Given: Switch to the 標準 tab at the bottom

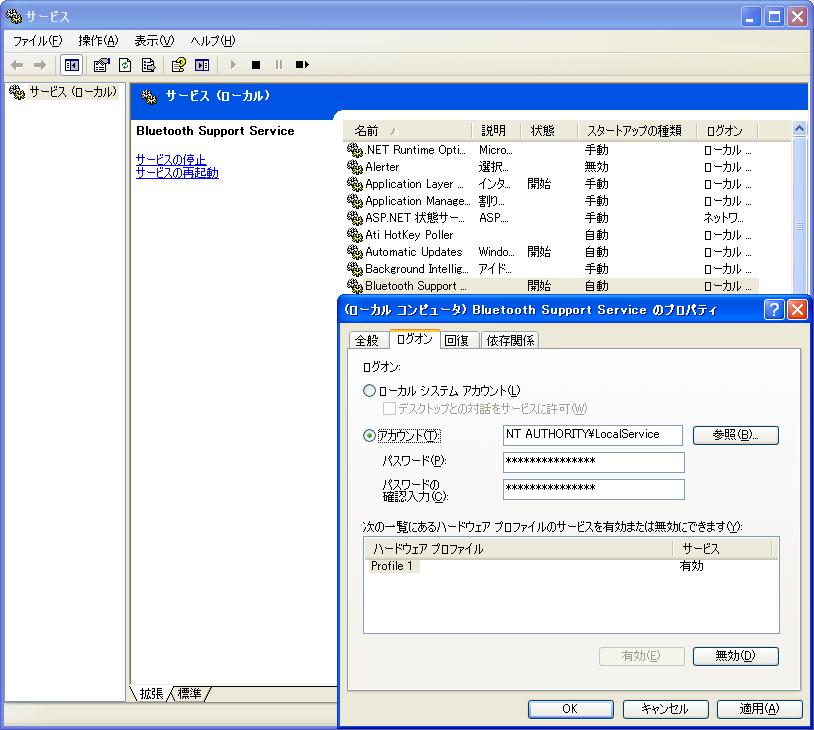Looking at the screenshot, I should pos(189,694).
